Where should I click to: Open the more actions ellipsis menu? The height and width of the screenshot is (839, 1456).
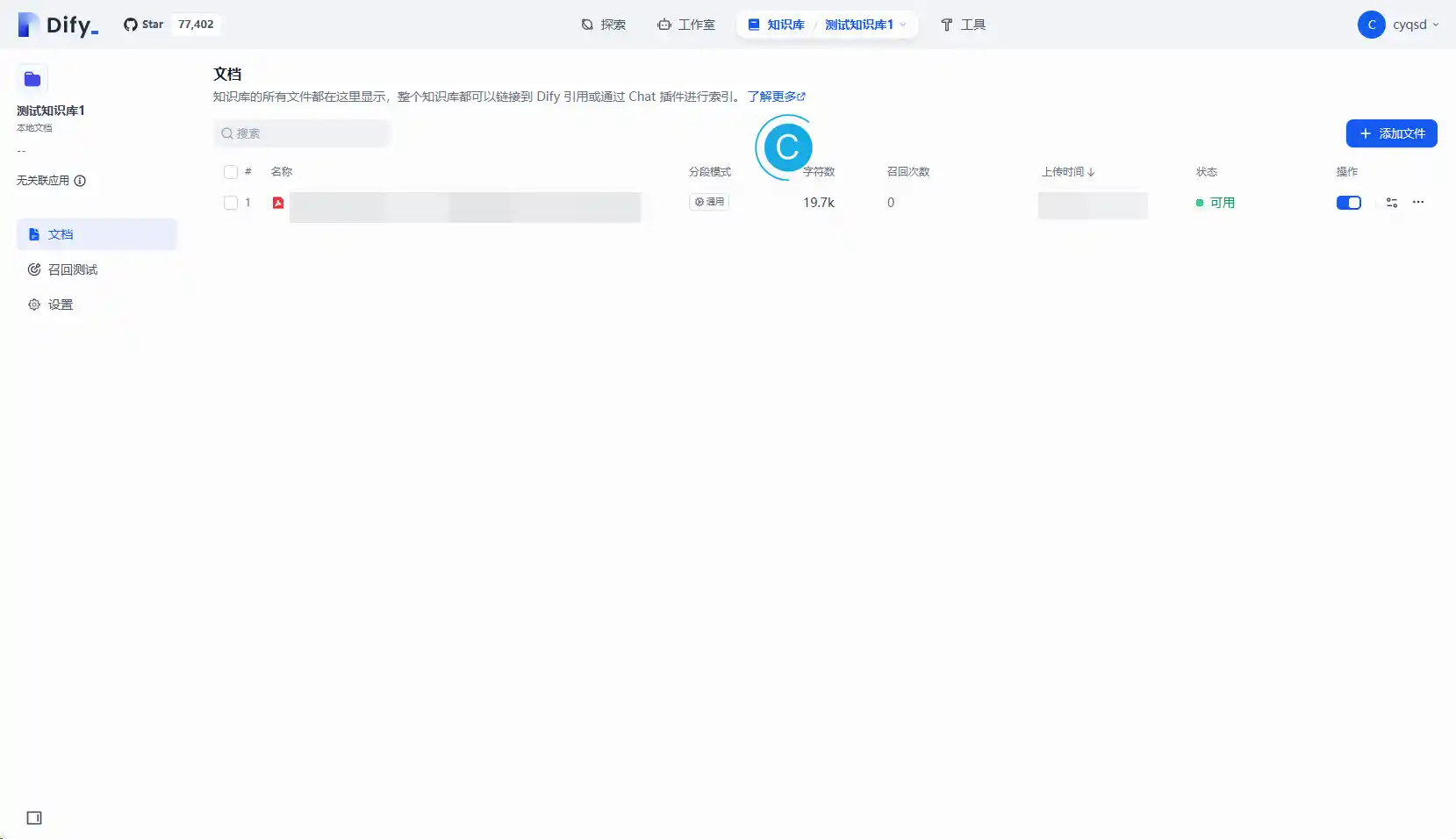click(1418, 202)
